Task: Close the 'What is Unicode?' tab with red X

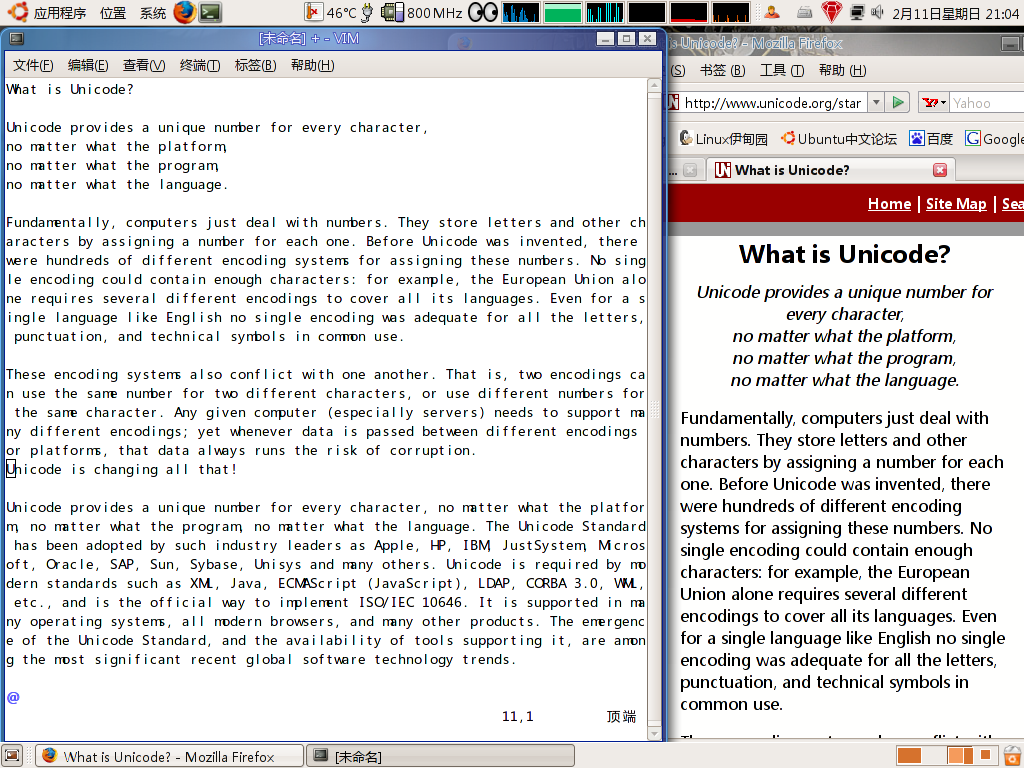Action: tap(940, 170)
